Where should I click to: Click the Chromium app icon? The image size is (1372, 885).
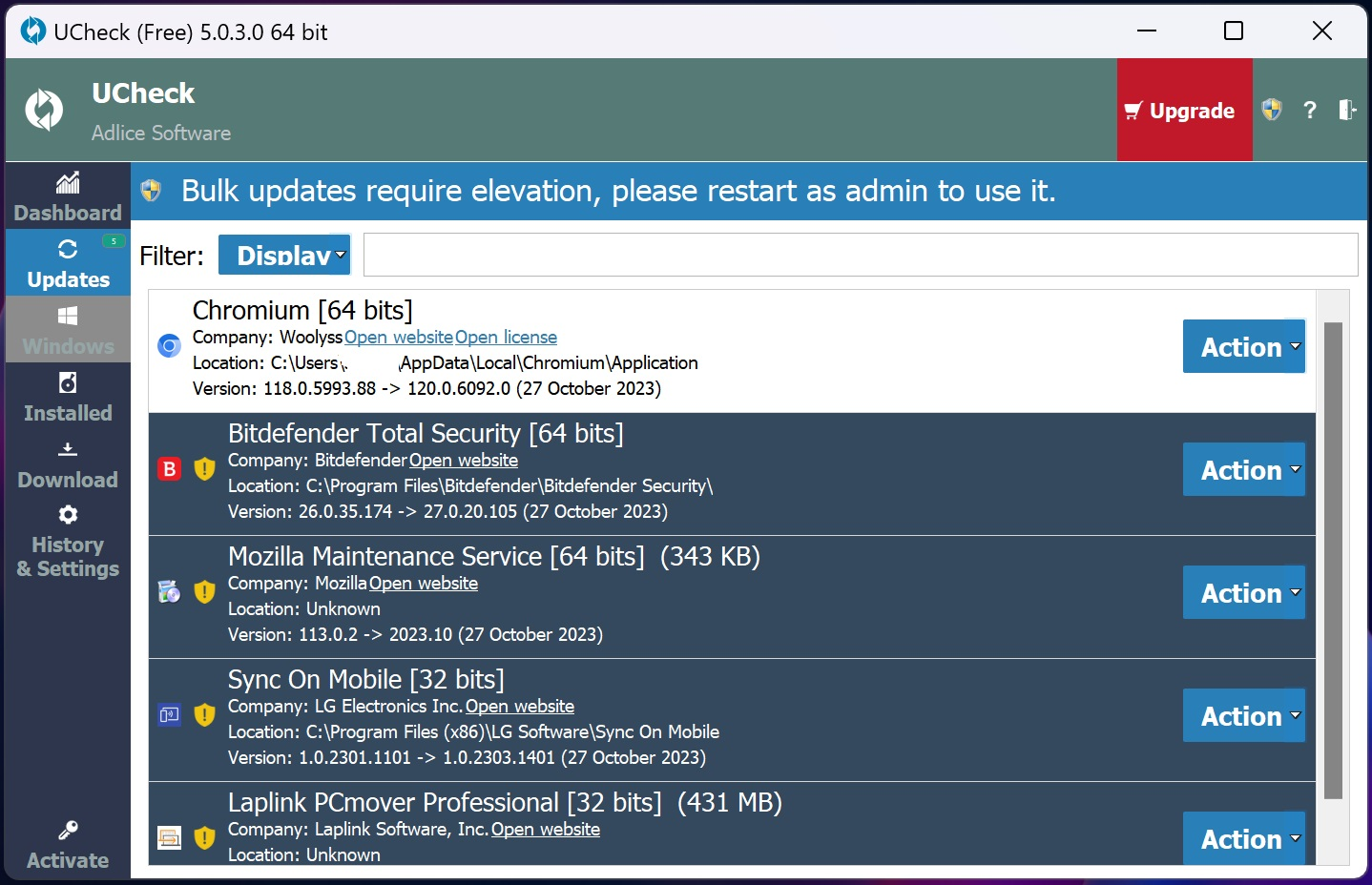(170, 346)
